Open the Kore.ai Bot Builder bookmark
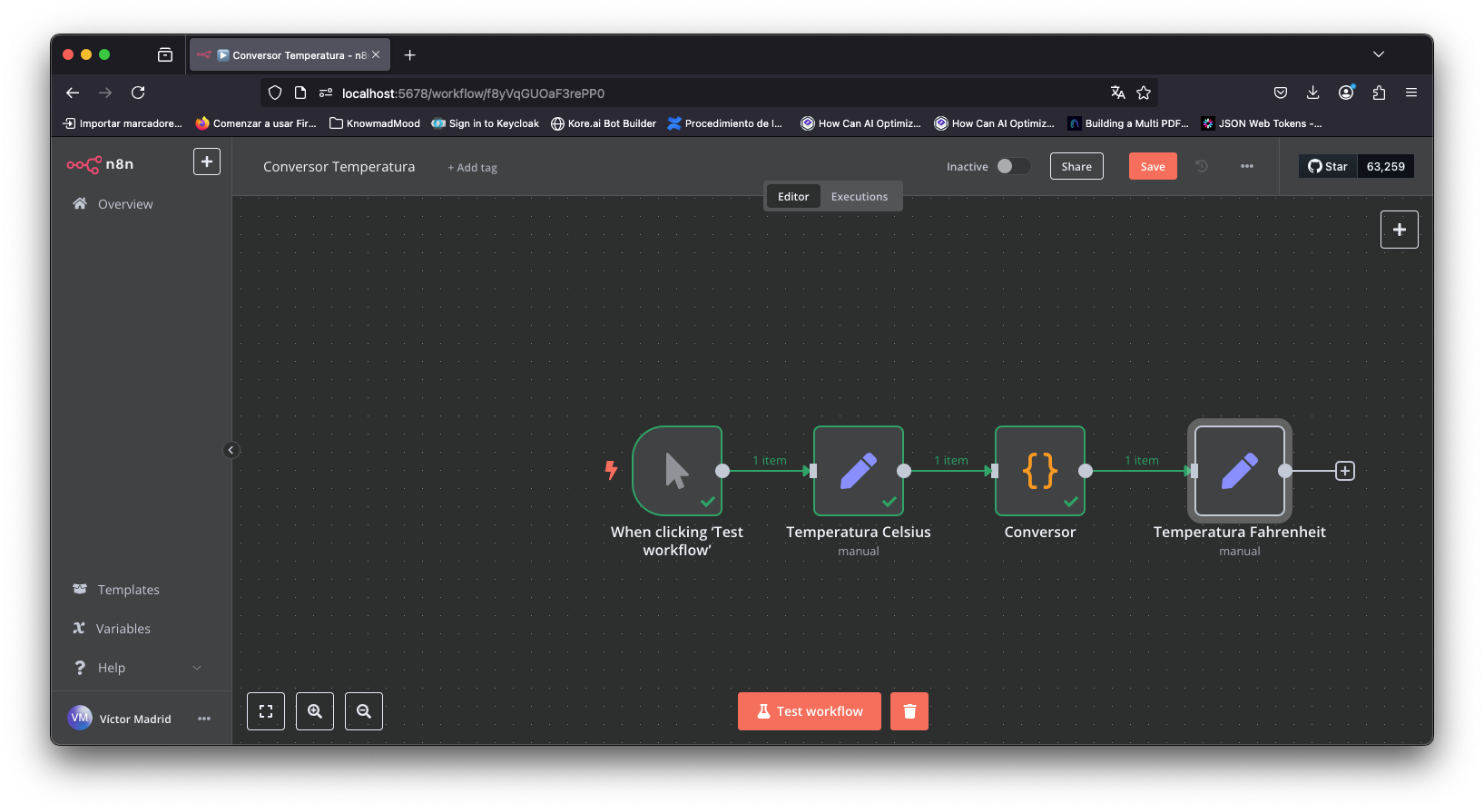The width and height of the screenshot is (1484, 812). 604,123
